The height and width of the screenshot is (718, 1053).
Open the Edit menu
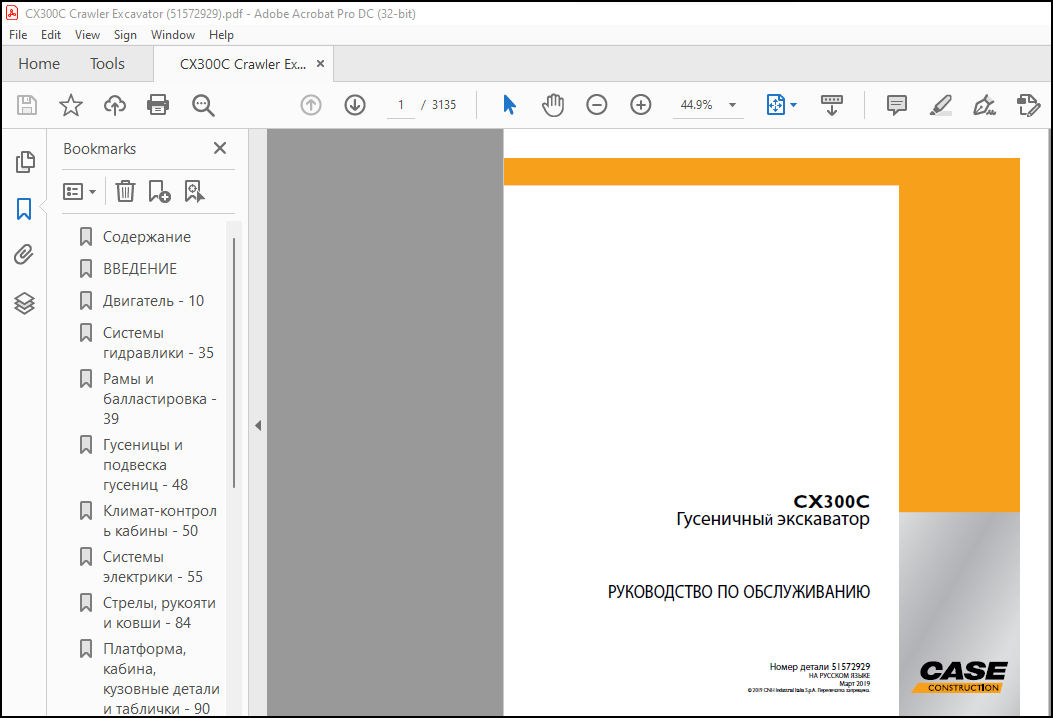tap(51, 35)
